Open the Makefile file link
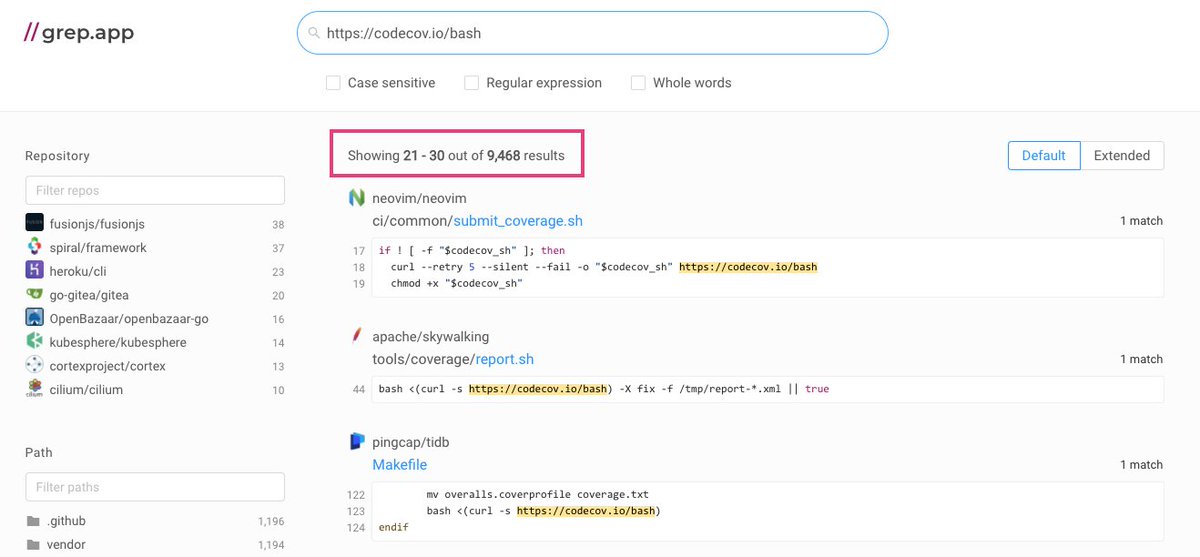The image size is (1200, 557). pos(400,465)
